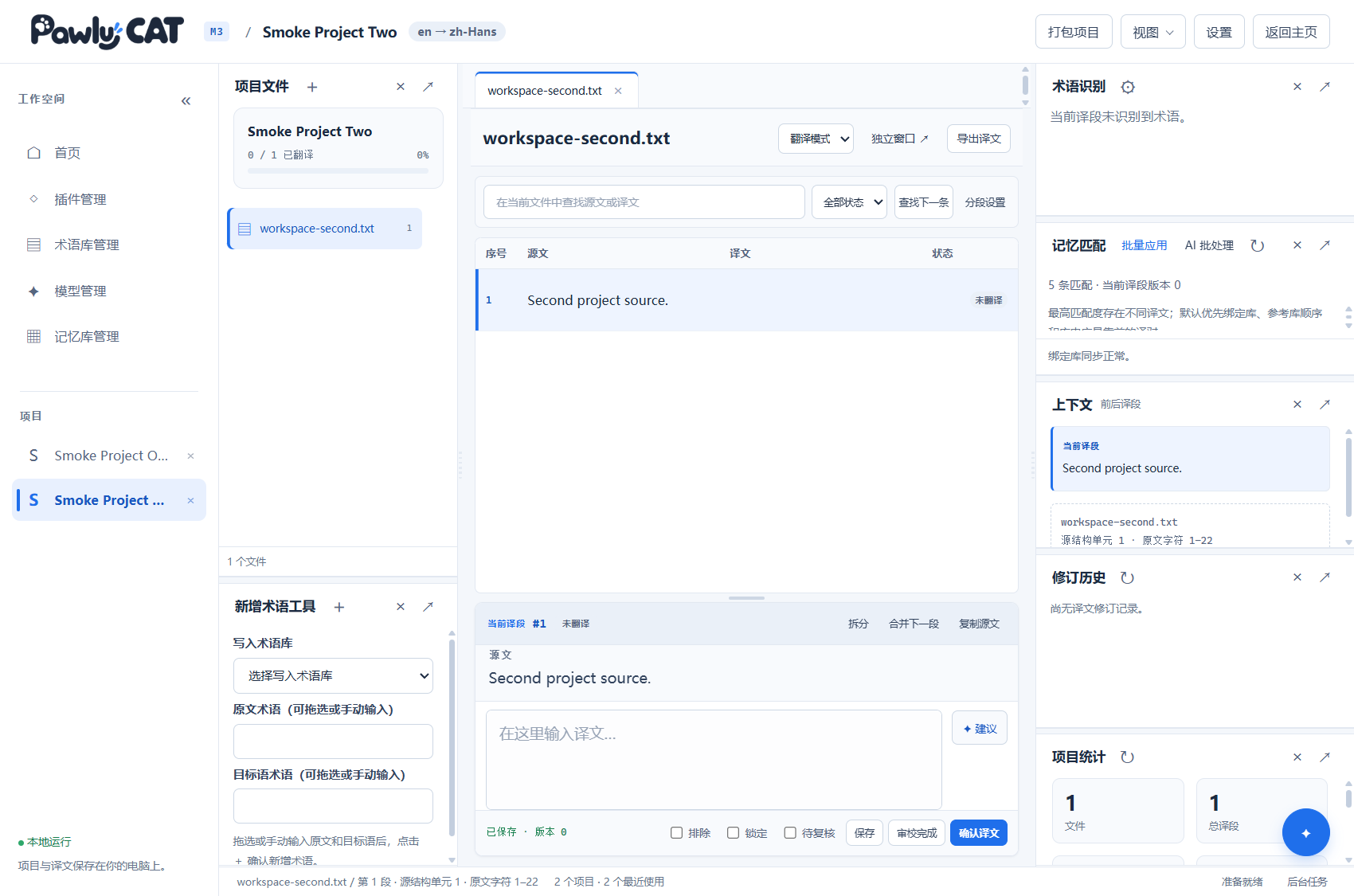This screenshot has height=896, width=1354.
Task: Pop out the 项目文件 panel
Action: [x=428, y=86]
